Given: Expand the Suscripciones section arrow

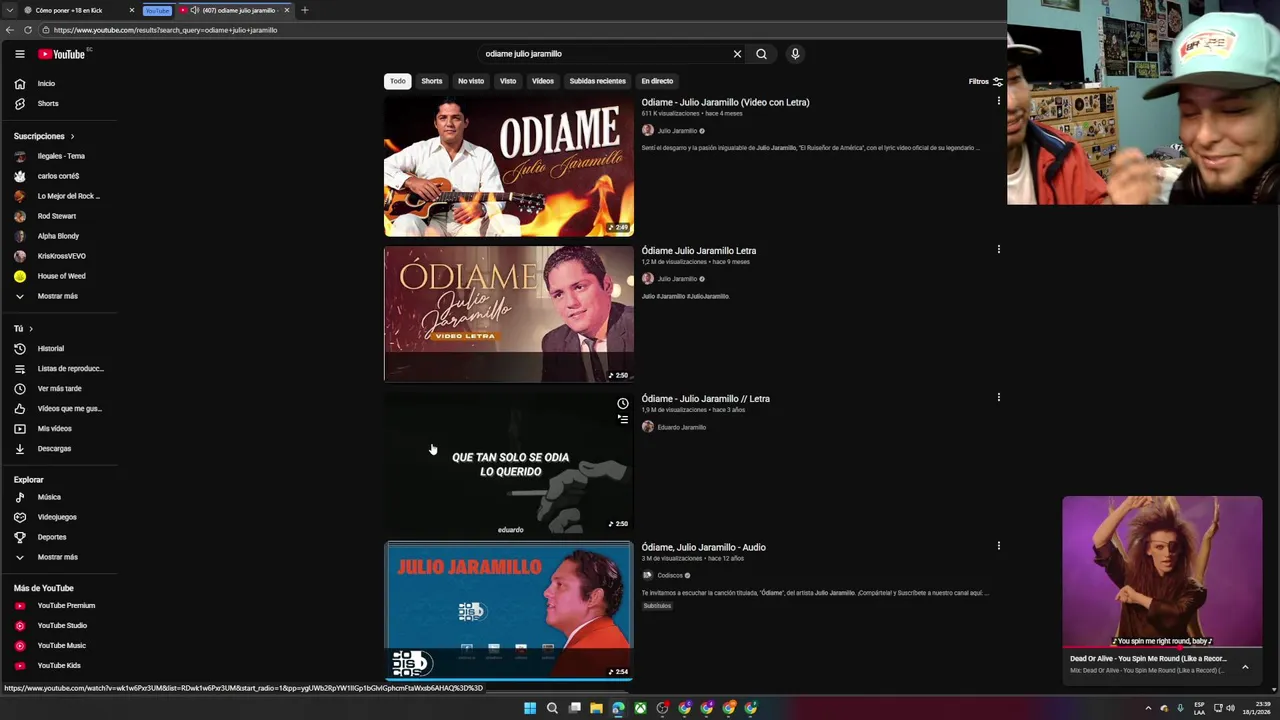Looking at the screenshot, I should tap(72, 136).
